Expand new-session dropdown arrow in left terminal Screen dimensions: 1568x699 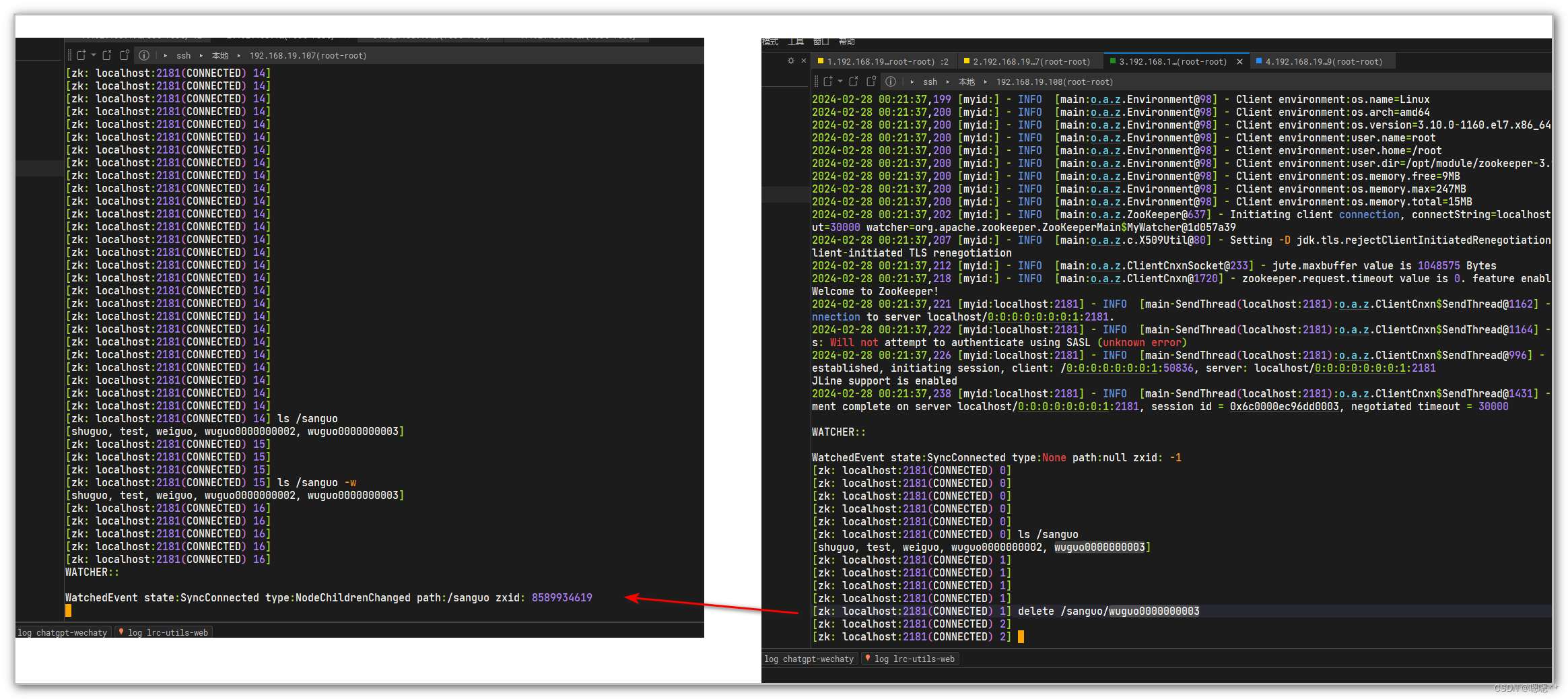[93, 55]
